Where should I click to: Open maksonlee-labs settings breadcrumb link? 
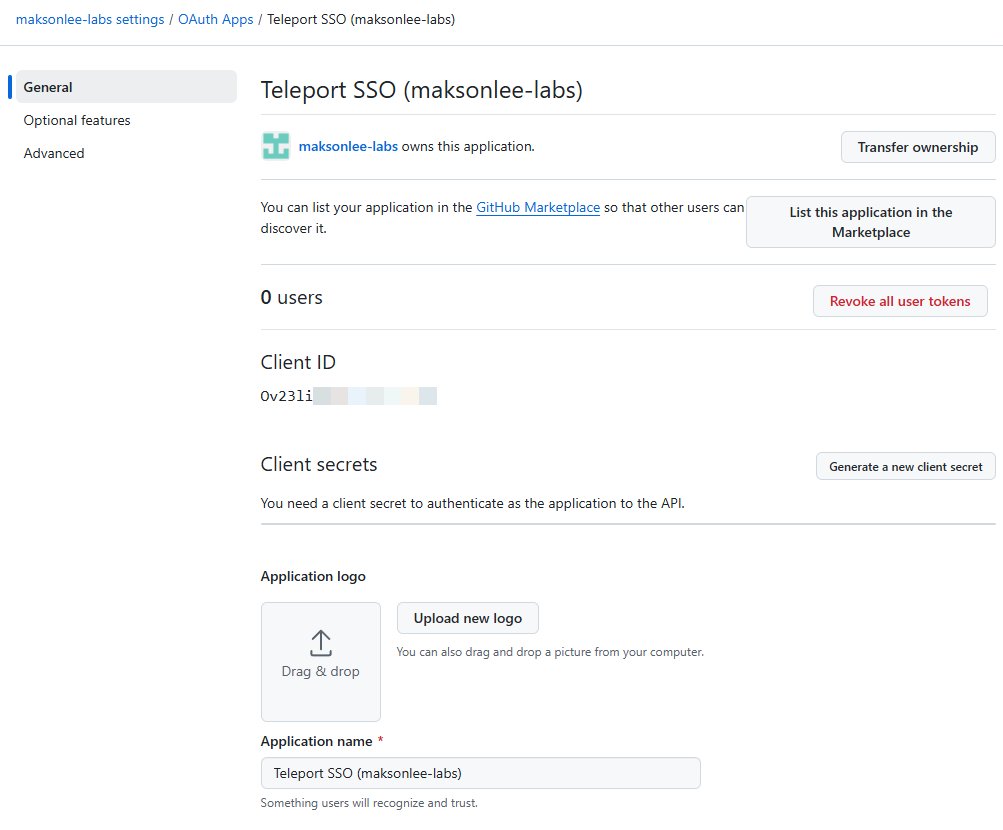click(x=90, y=19)
